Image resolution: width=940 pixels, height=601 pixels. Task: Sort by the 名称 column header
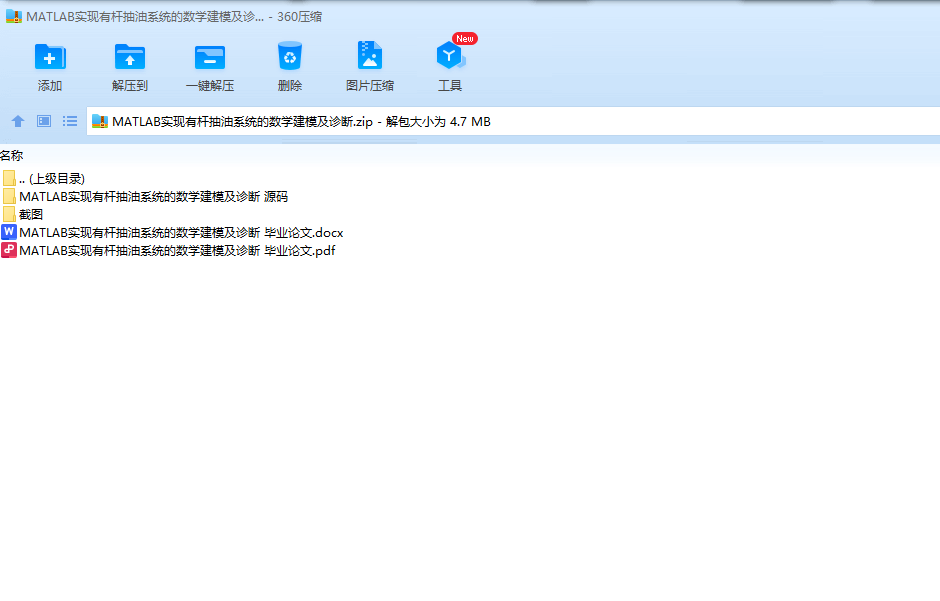[x=11, y=156]
